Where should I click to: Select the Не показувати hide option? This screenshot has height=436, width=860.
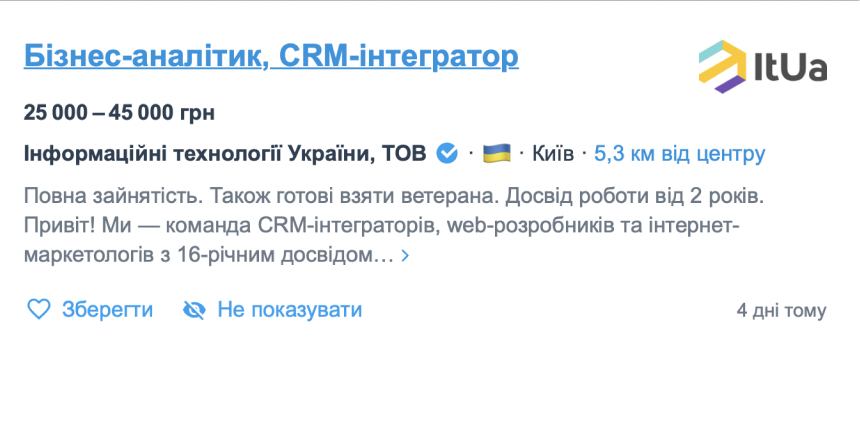tap(289, 310)
